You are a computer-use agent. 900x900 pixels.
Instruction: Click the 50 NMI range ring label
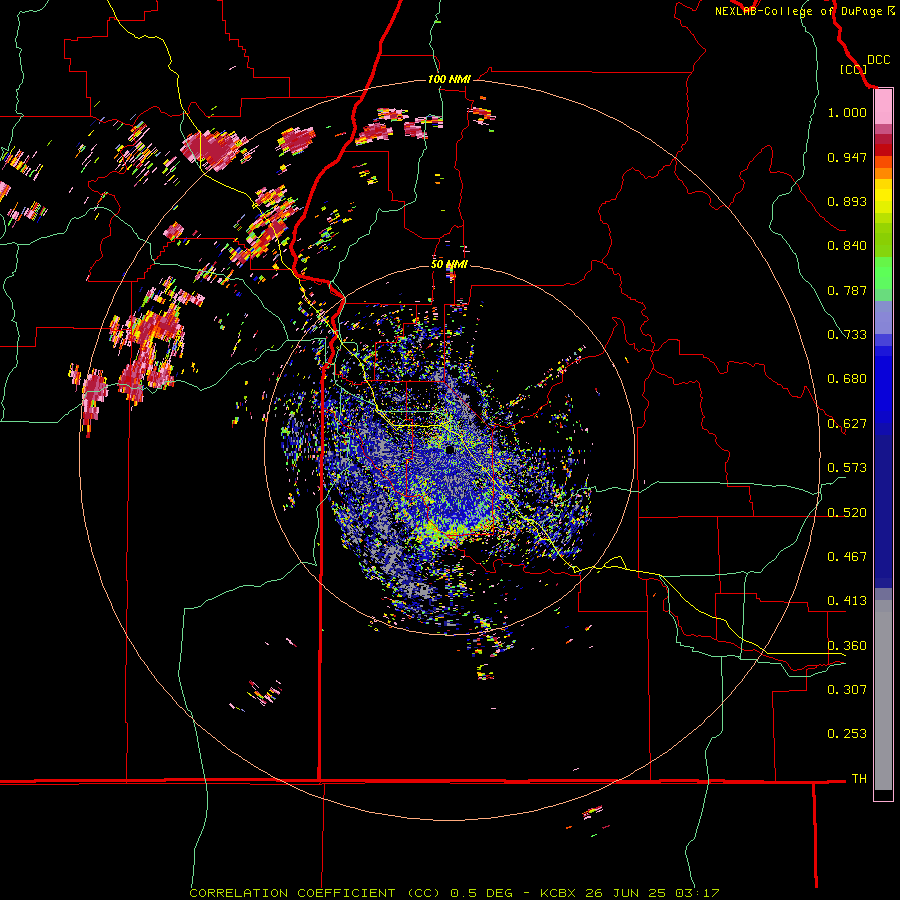449,265
